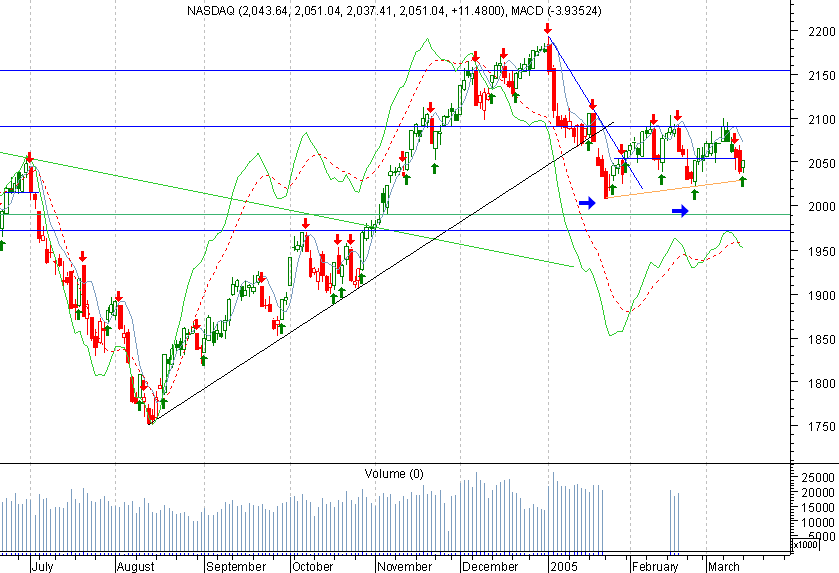The width and height of the screenshot is (839, 573).
Task: Select the 1850 price axis label
Action: pos(821,339)
